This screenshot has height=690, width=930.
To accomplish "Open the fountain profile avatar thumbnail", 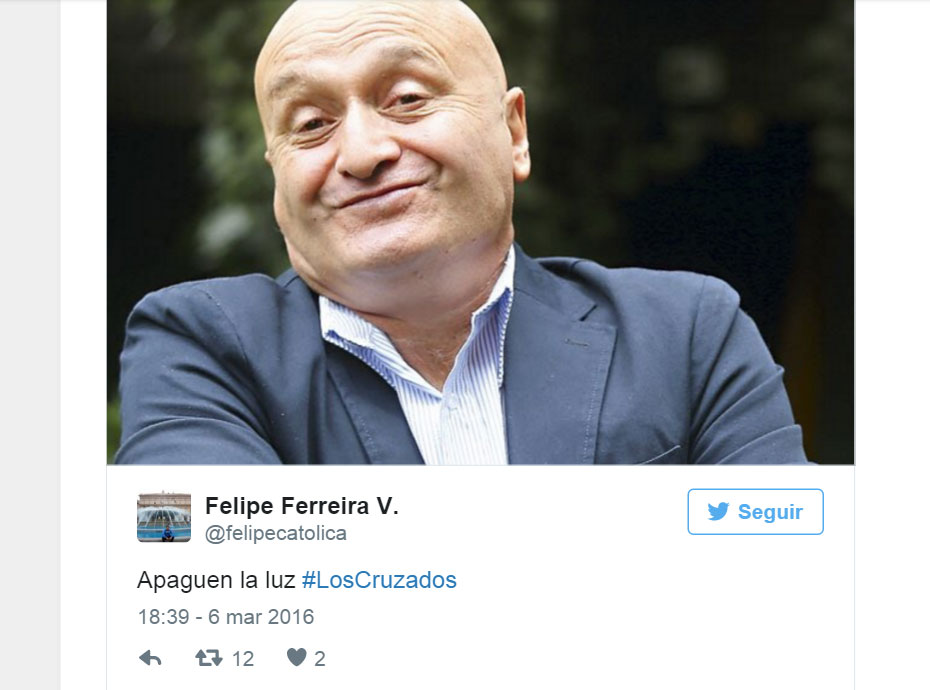I will pos(164,517).
